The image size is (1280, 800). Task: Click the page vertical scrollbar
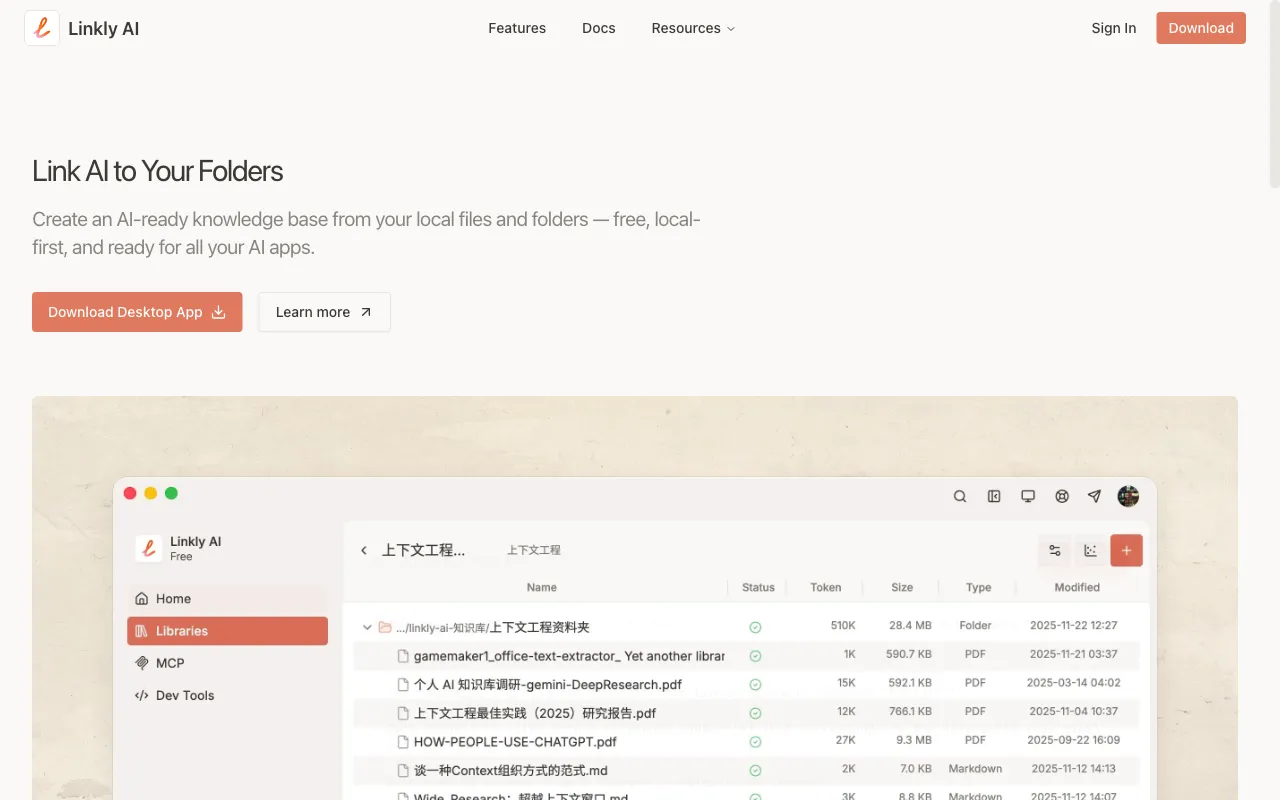(1274, 95)
